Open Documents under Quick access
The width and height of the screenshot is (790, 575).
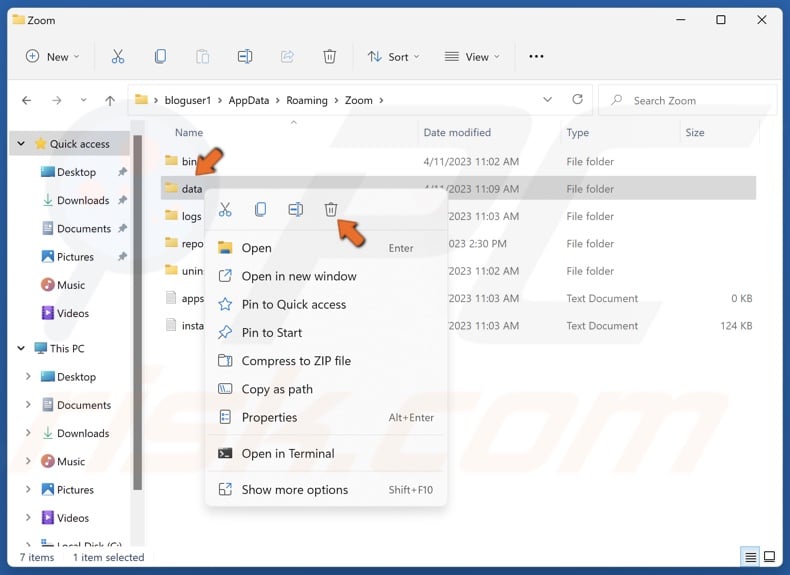click(x=84, y=228)
